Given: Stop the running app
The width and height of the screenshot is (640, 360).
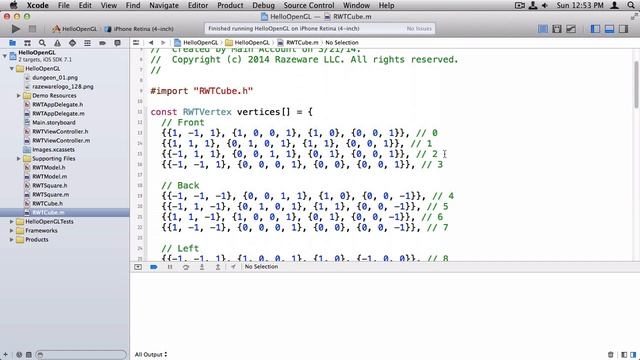Looking at the screenshot, I should coord(32,29).
